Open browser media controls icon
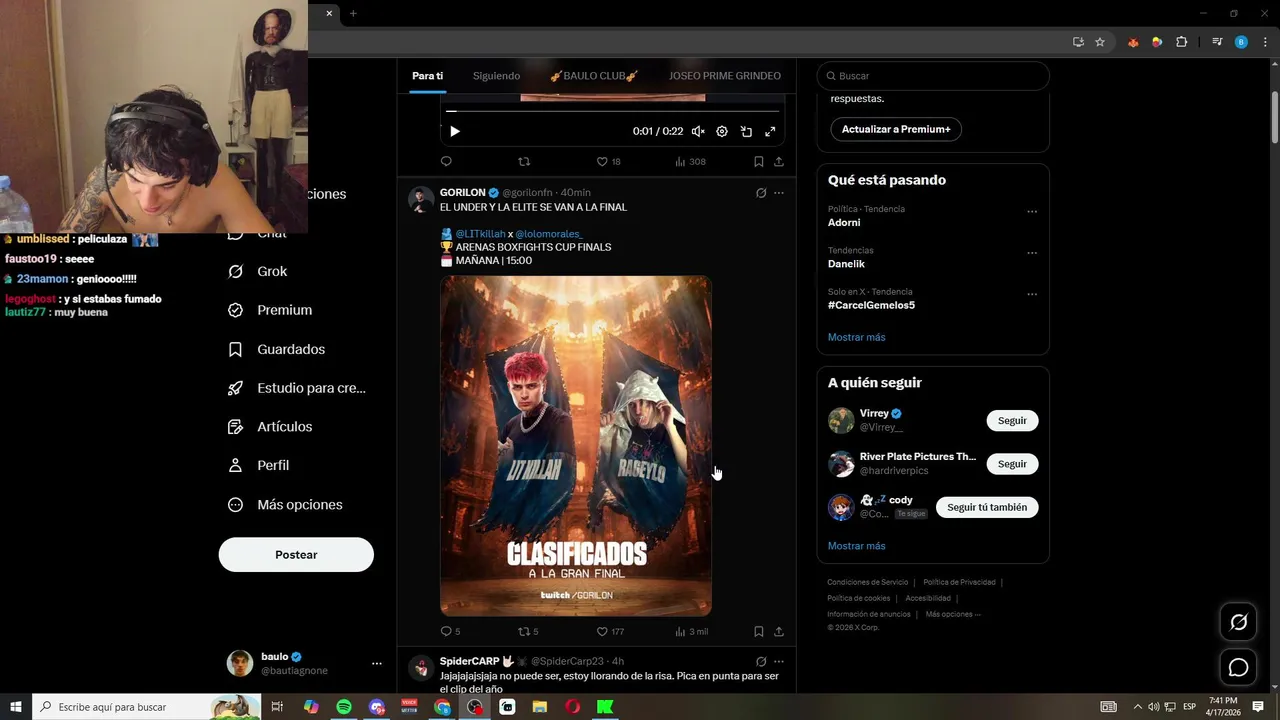Screen dimensions: 1280x720 [1217, 42]
